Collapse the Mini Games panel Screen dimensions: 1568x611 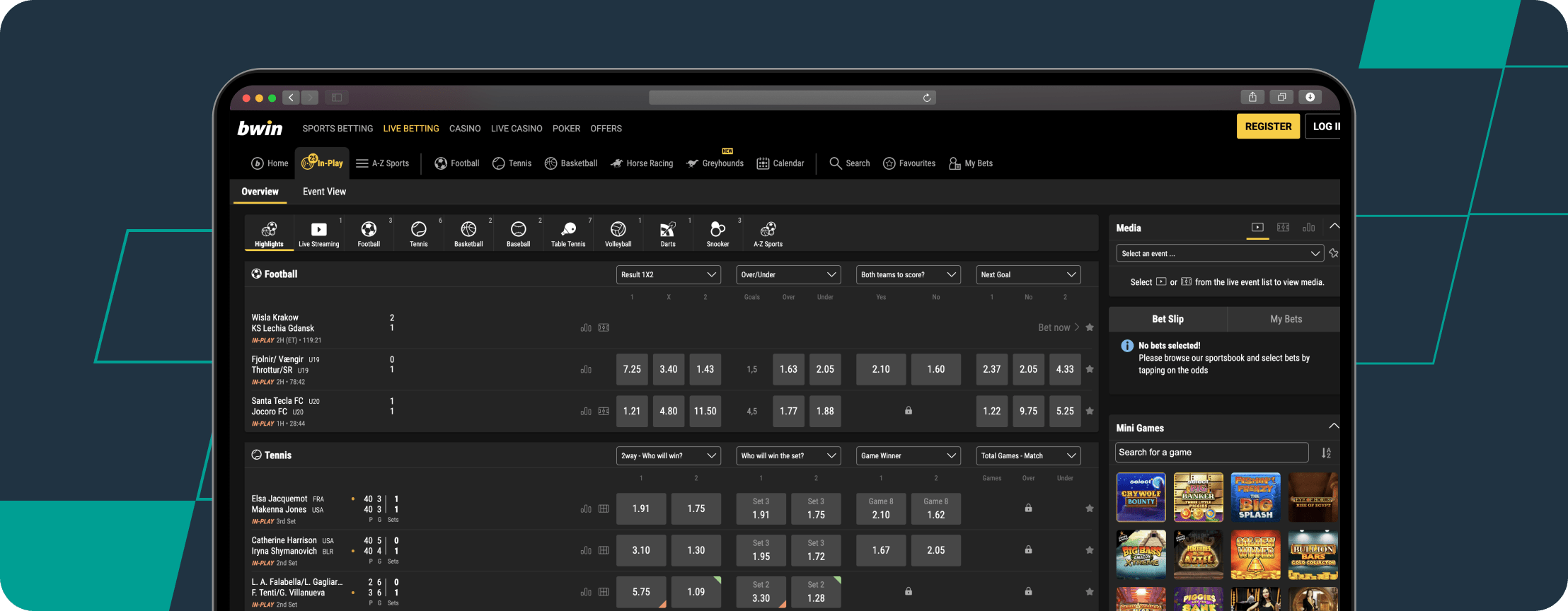(1334, 426)
